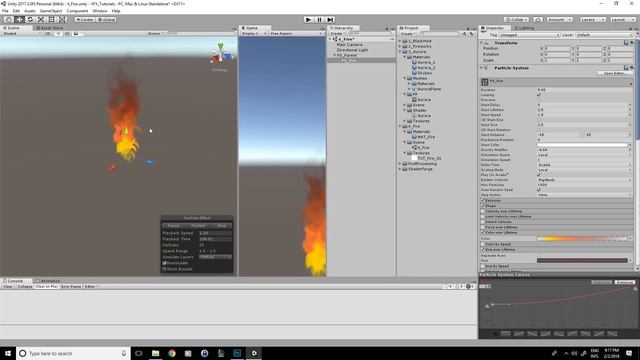Open the GameObject menu
This screenshot has width=640, height=360.
[x=51, y=11]
